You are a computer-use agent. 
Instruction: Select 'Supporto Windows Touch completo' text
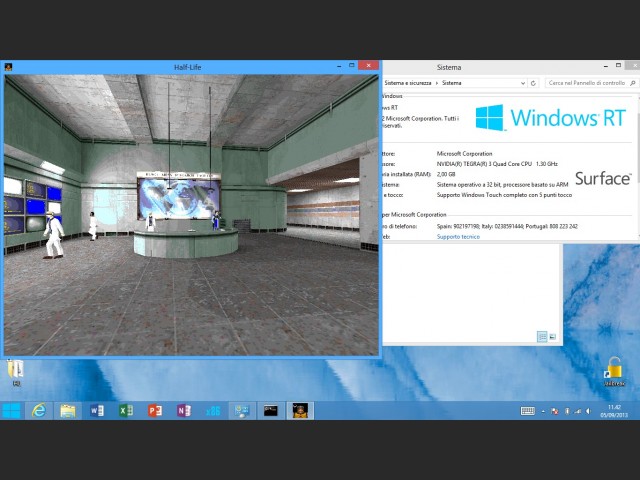click(477, 195)
